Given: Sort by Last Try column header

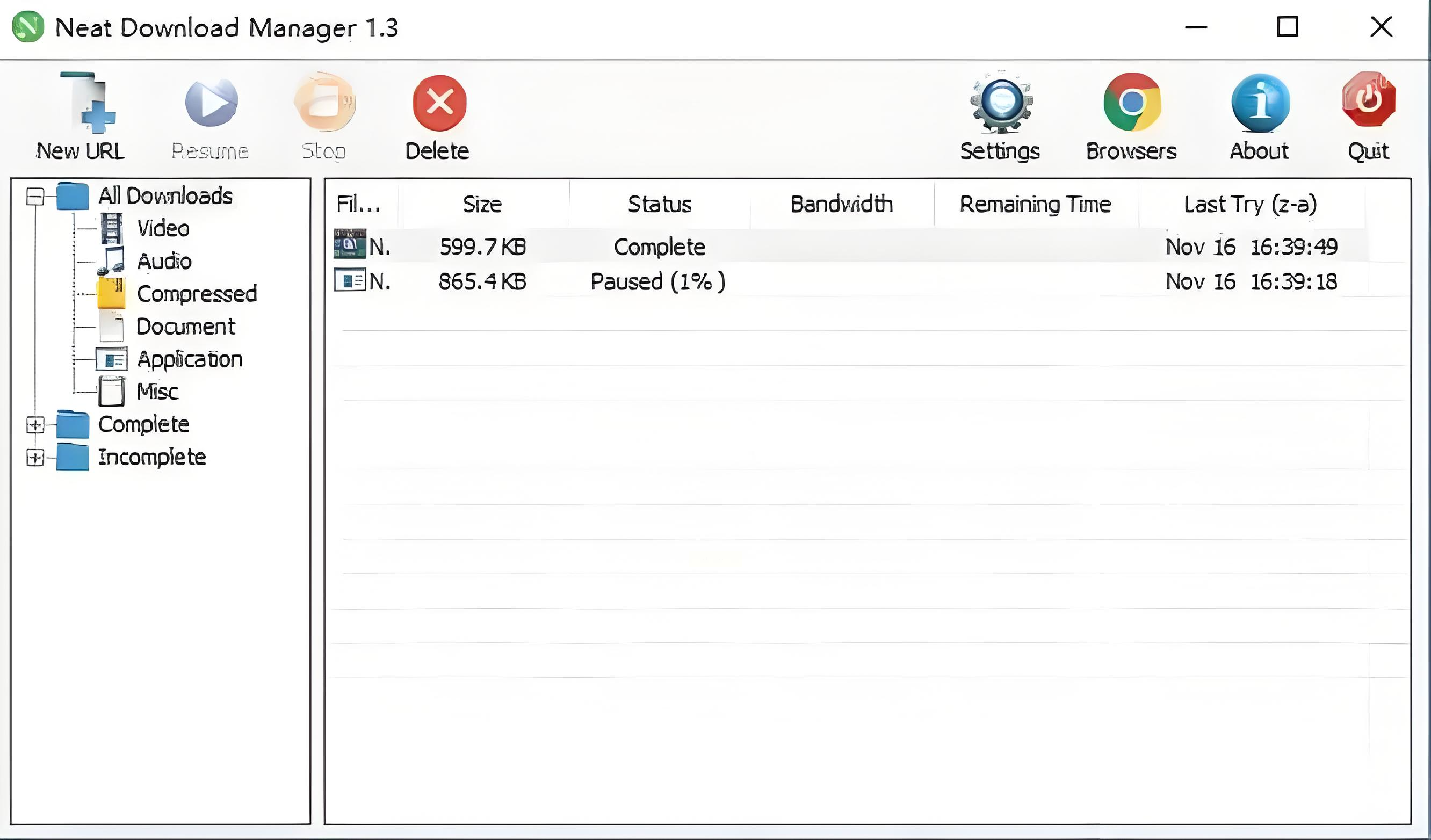Looking at the screenshot, I should (1250, 205).
